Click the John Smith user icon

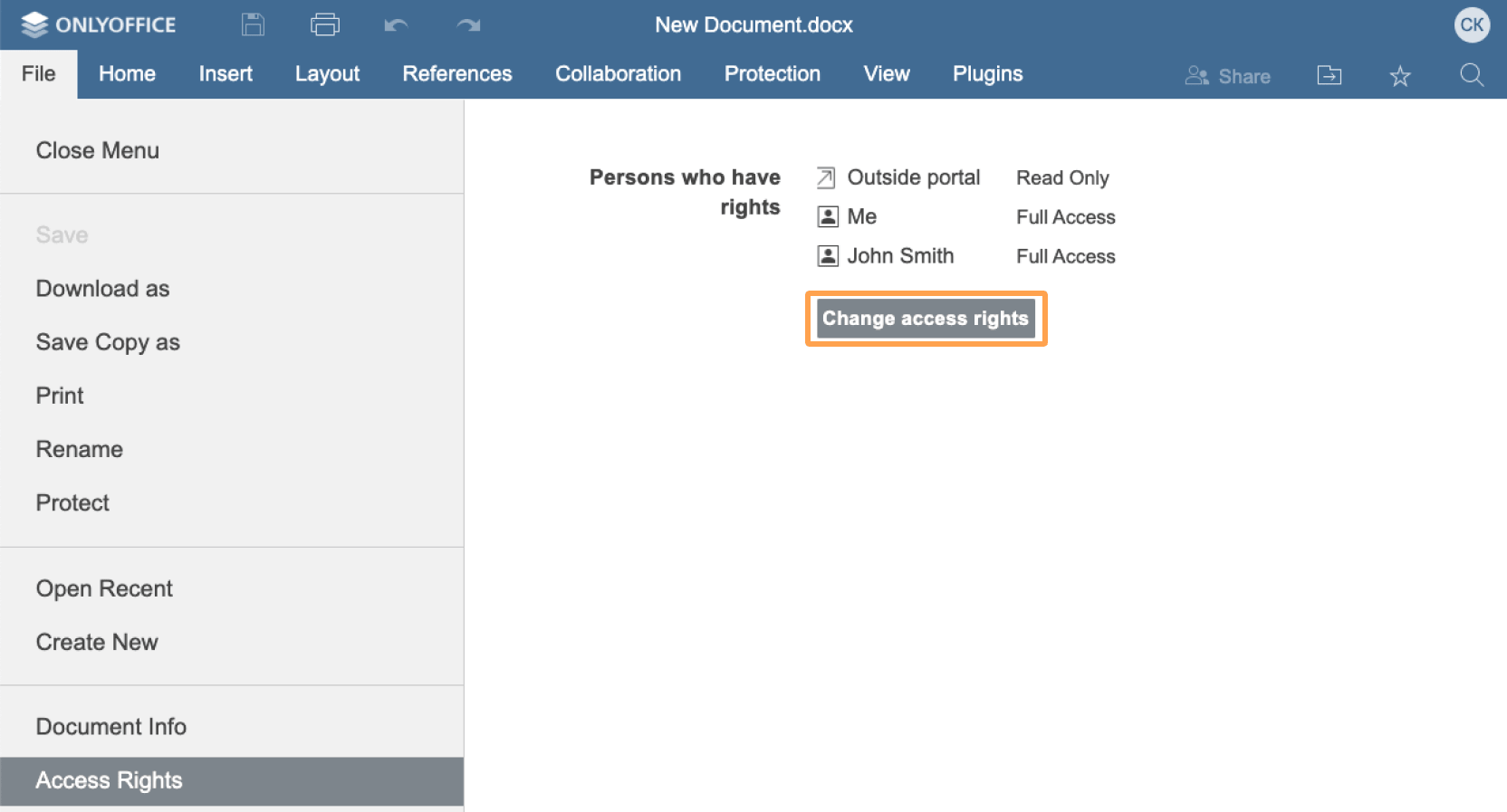click(828, 256)
